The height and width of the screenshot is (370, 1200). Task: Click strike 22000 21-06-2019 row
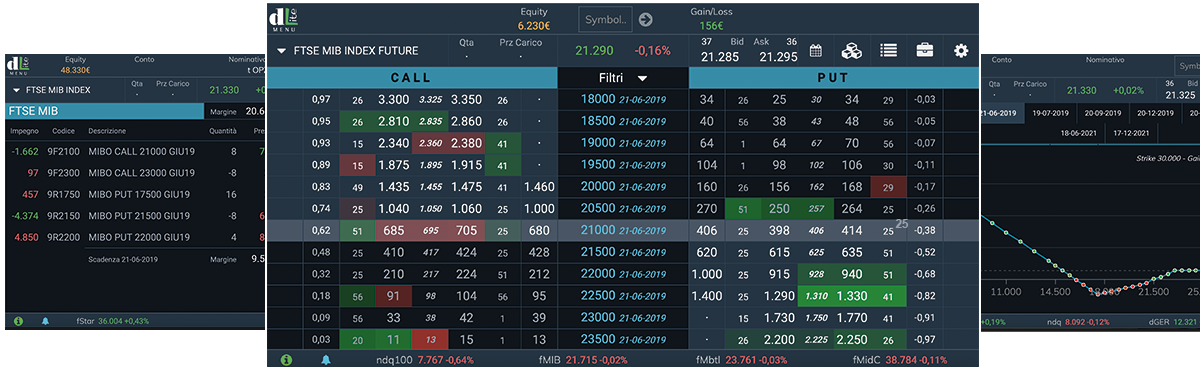[x=623, y=274]
